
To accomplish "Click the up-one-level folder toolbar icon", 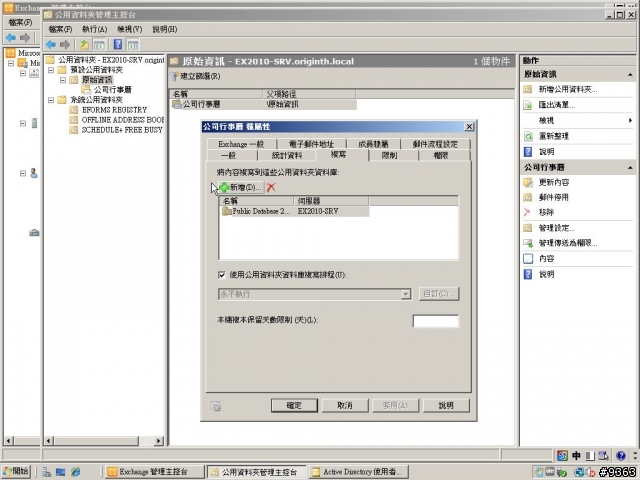I will coord(84,44).
